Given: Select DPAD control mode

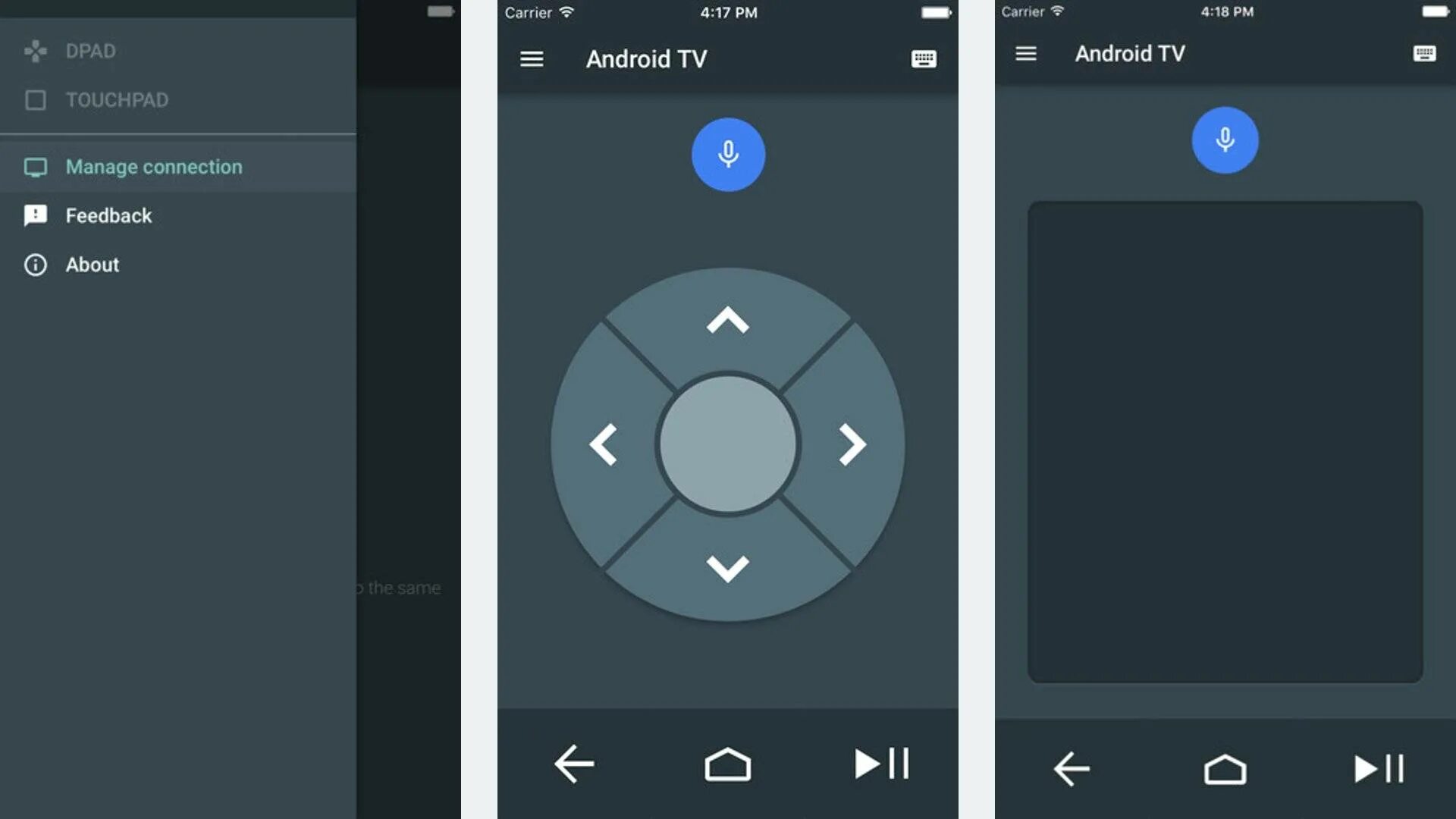Looking at the screenshot, I should pyautogui.click(x=91, y=50).
